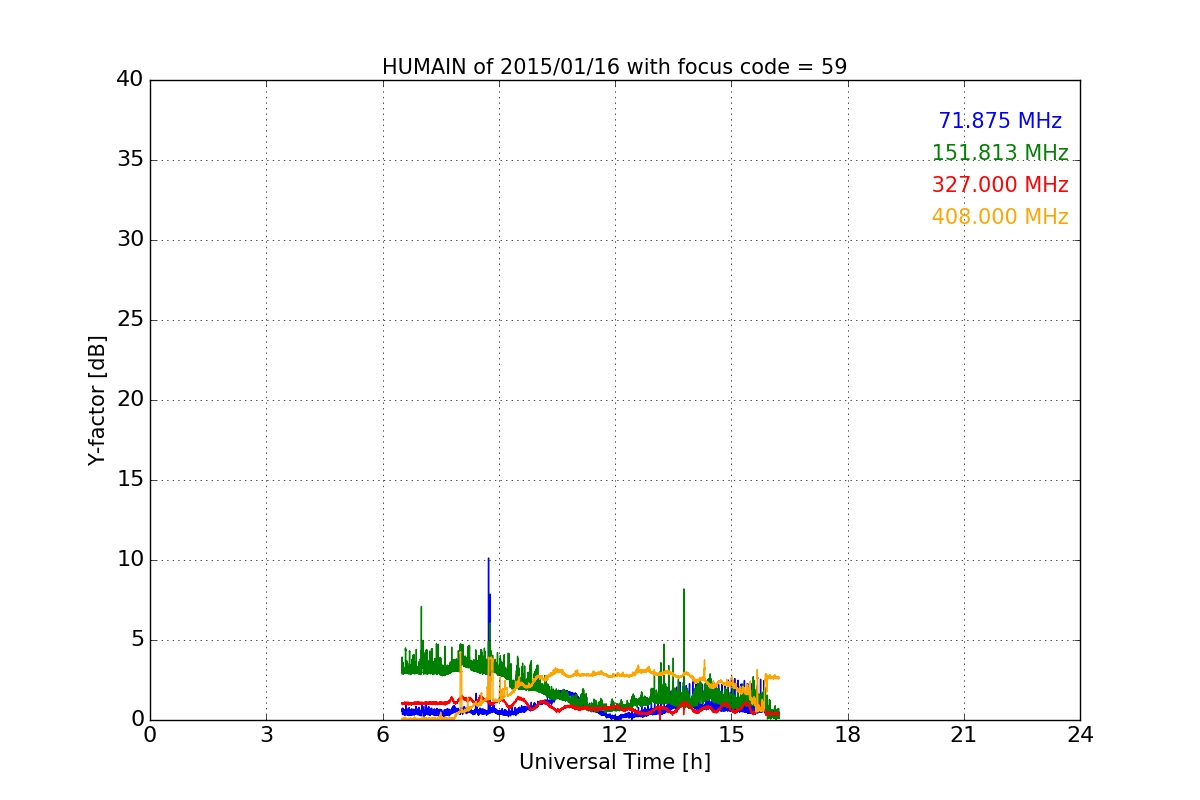Click the green spike peak near 14 UT
This screenshot has height=800, width=1200.
(684, 591)
